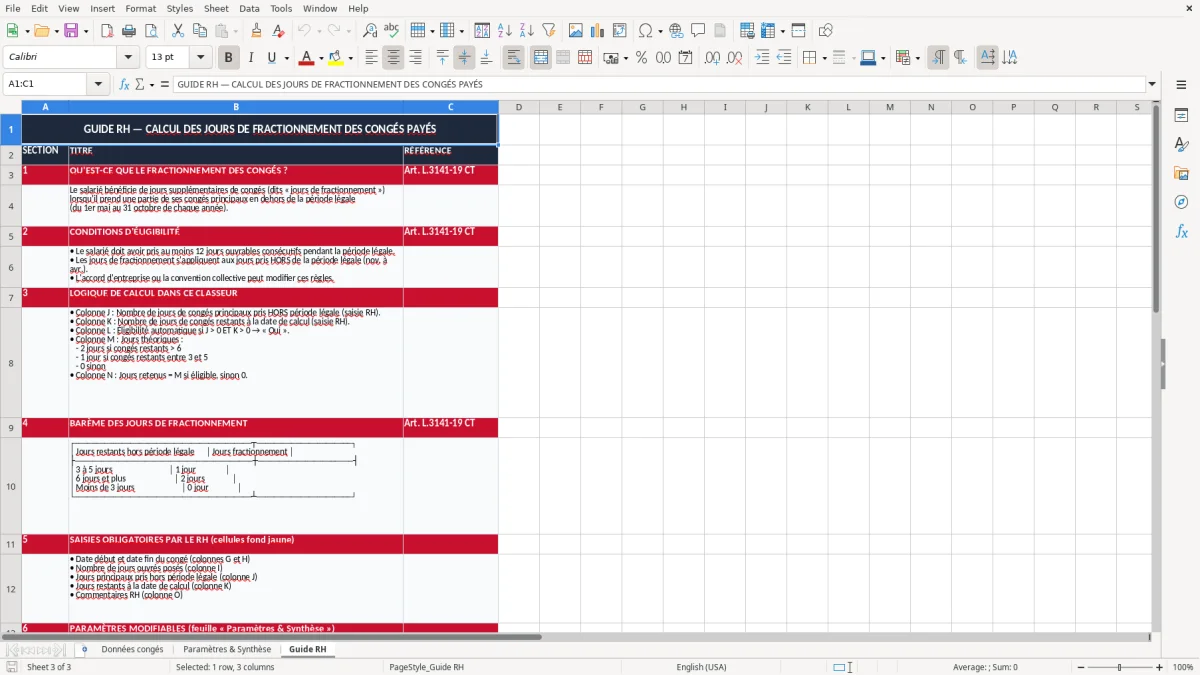Open the Sum function dropdown arrow

coord(152,85)
